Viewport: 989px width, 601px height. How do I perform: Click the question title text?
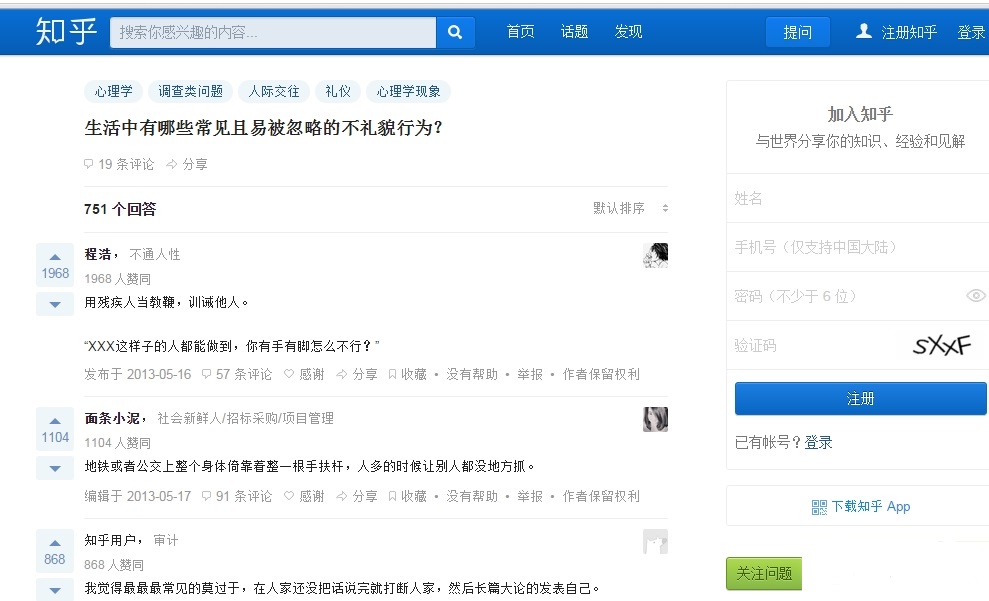[x=264, y=128]
